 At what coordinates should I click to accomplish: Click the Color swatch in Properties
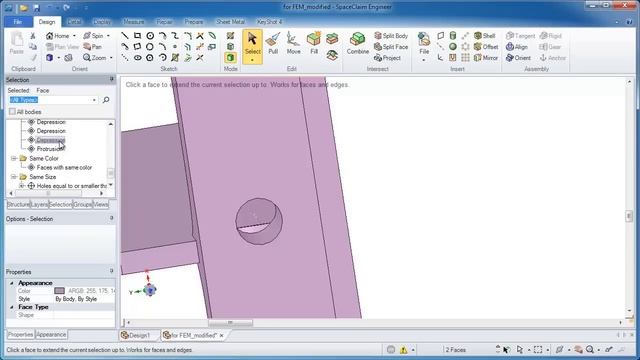(60, 291)
